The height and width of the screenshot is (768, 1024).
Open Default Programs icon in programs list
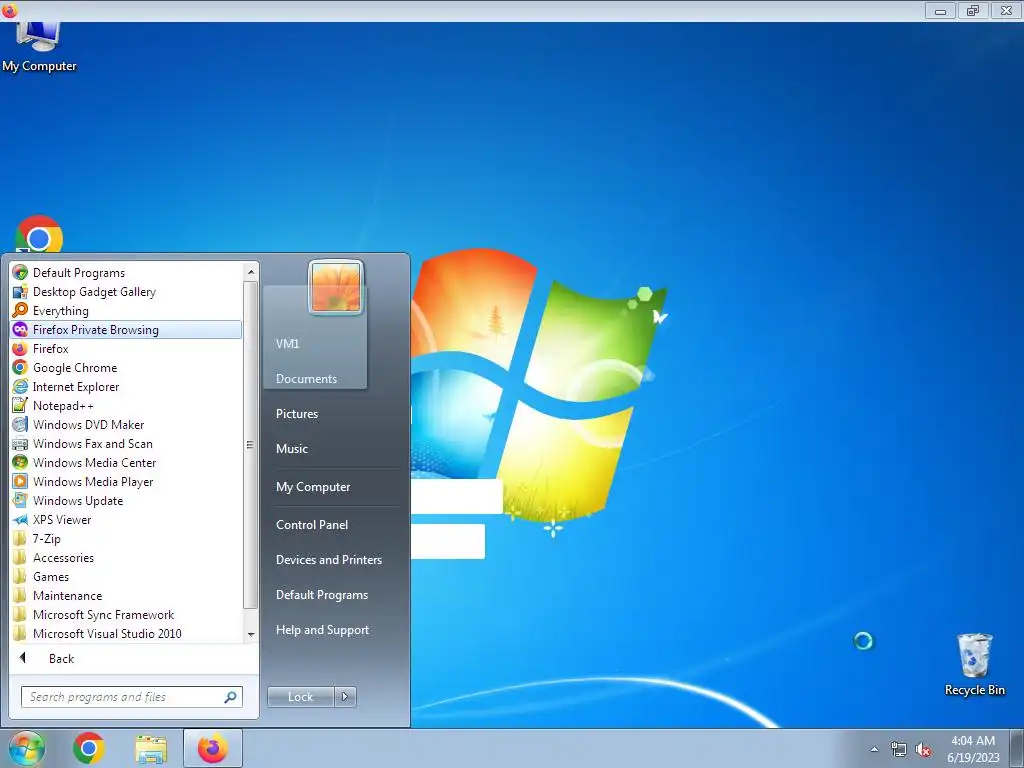point(20,272)
